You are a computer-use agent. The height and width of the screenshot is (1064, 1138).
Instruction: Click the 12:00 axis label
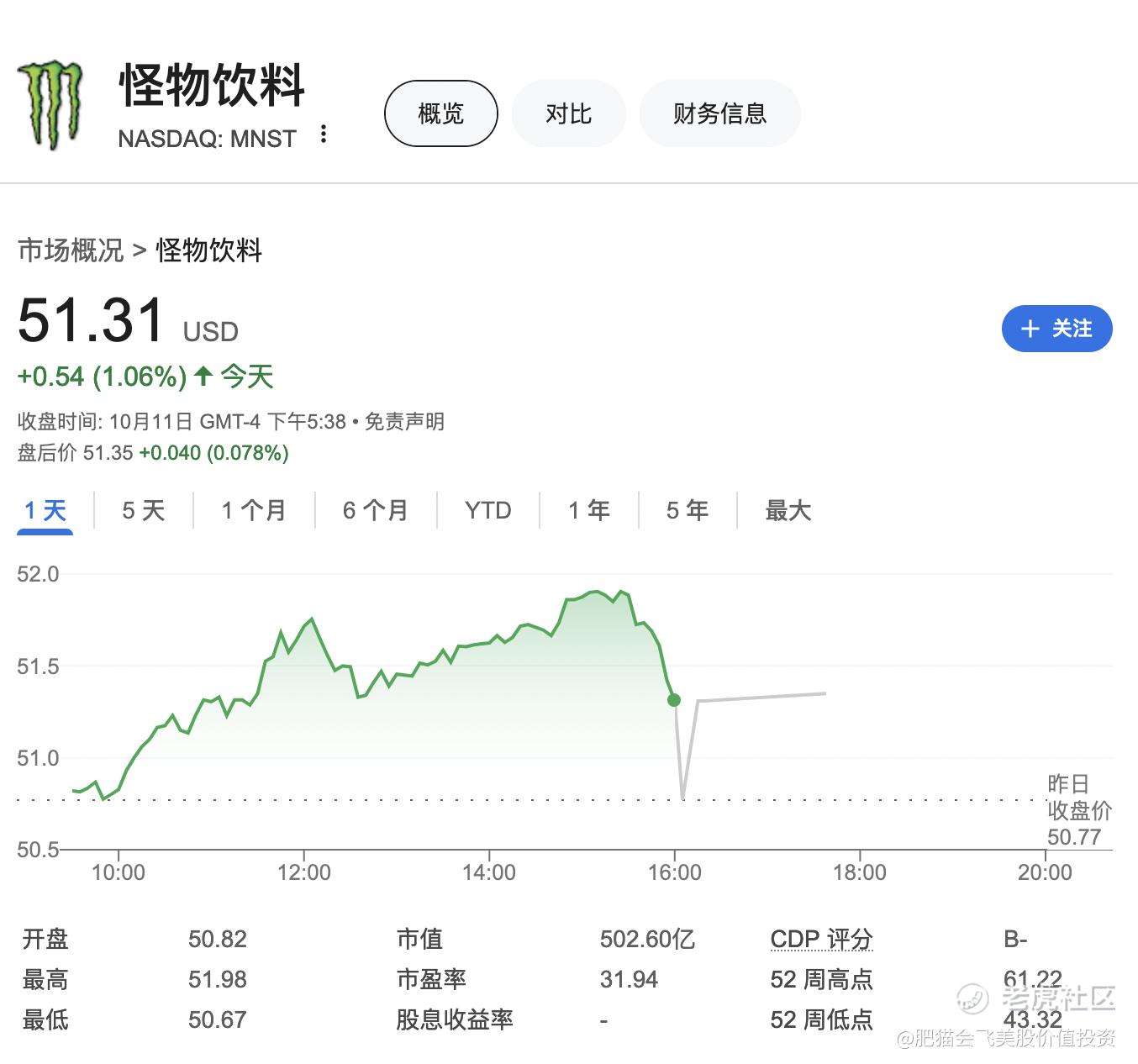(304, 872)
